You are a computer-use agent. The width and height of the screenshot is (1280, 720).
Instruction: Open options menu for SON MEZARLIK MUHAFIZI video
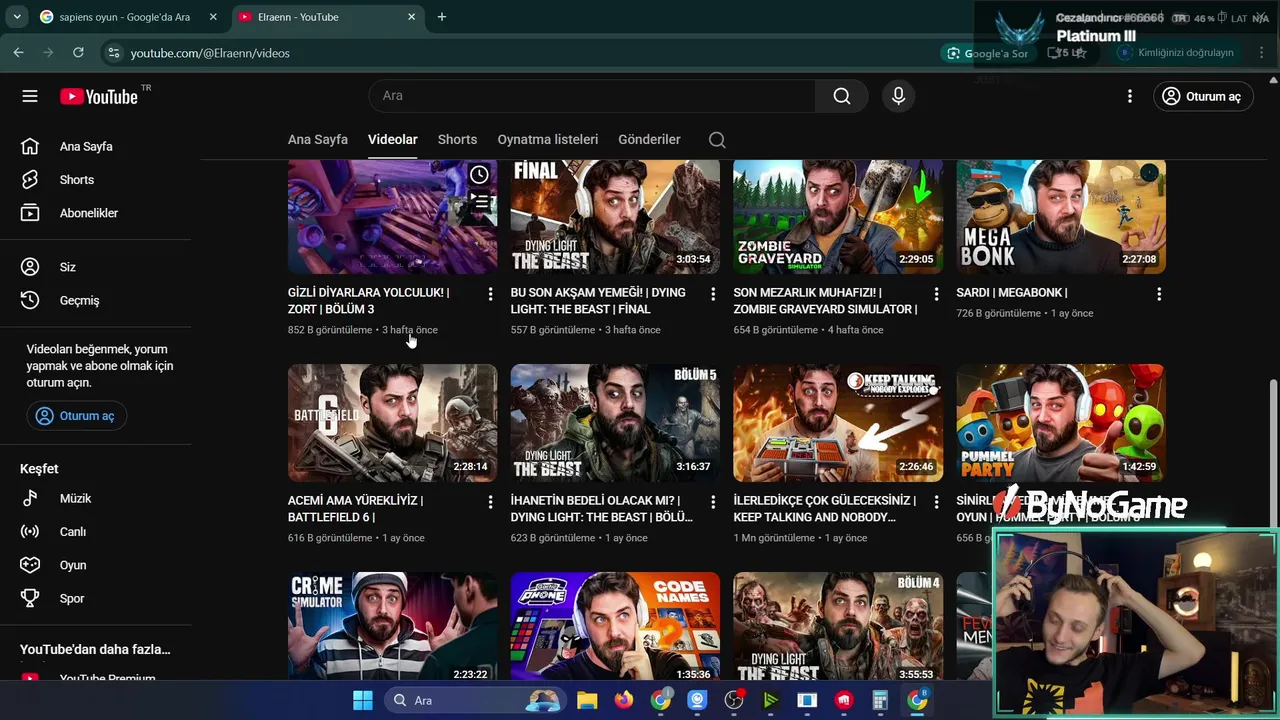tap(936, 294)
